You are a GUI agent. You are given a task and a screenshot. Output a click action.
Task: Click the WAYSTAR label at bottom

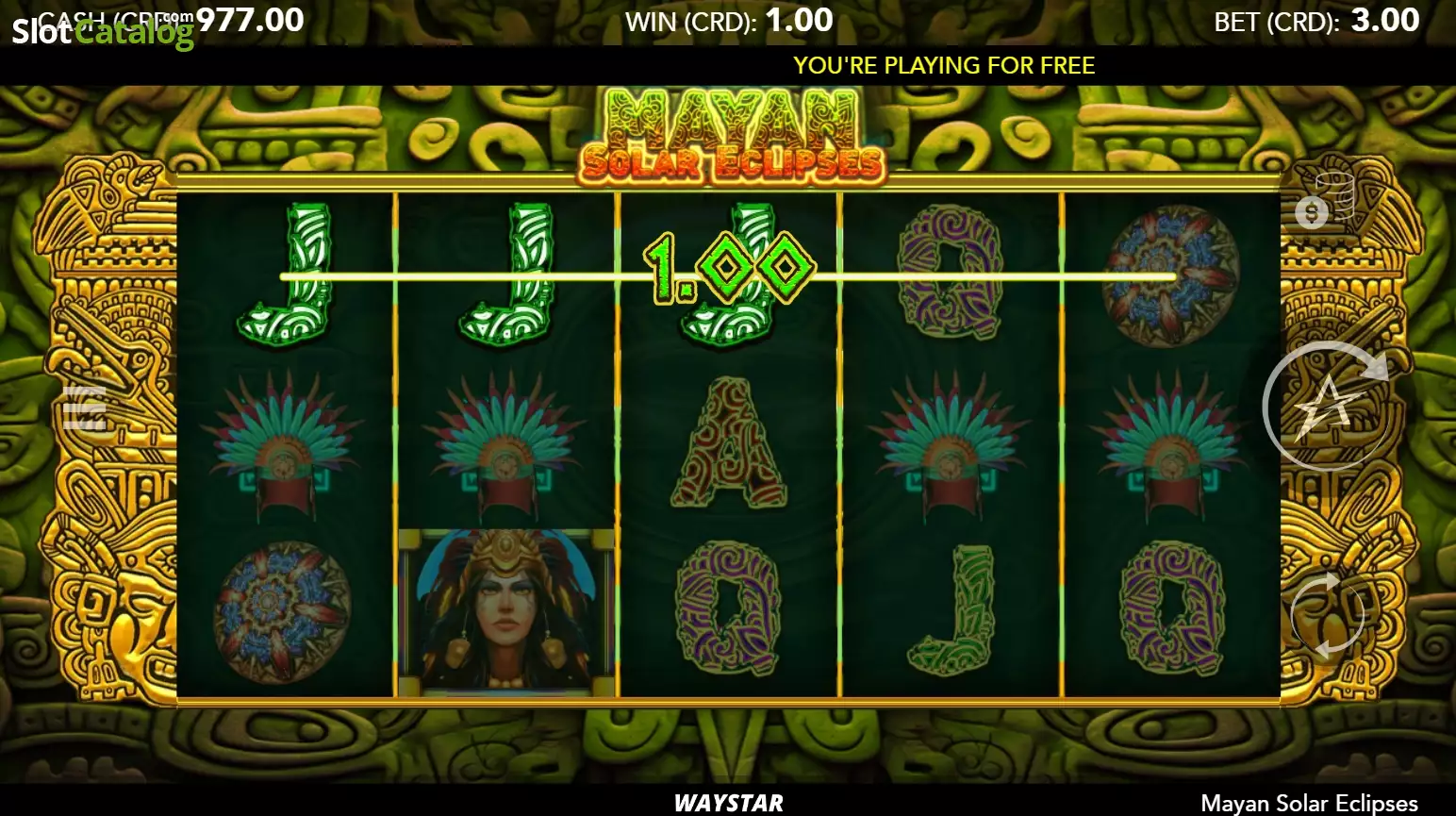click(729, 803)
